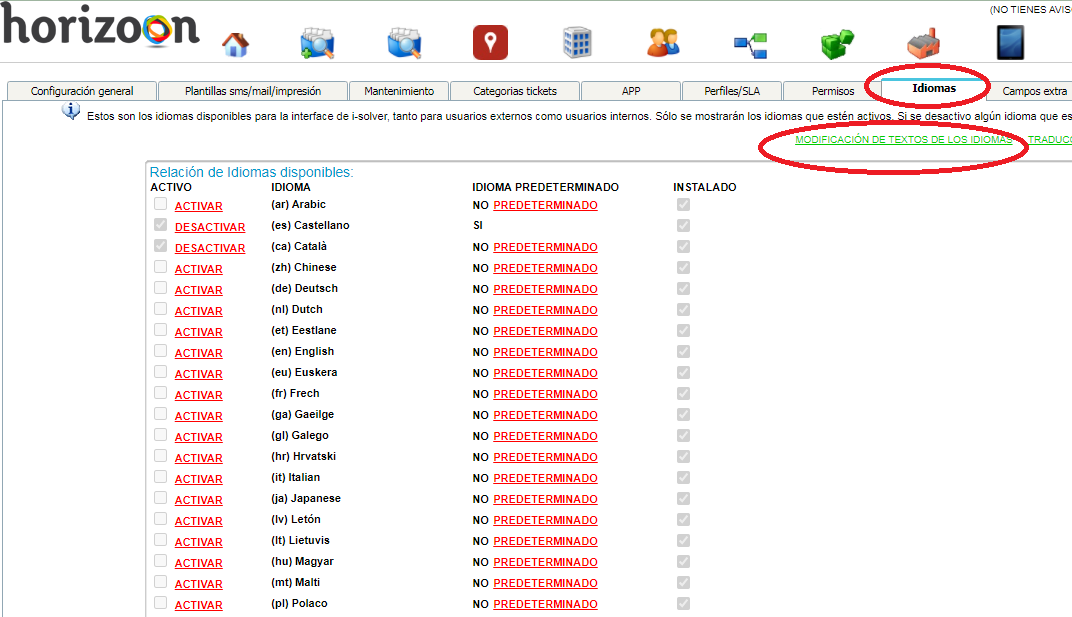
Task: Toggle the active checkbox for Arabic
Action: point(161,204)
